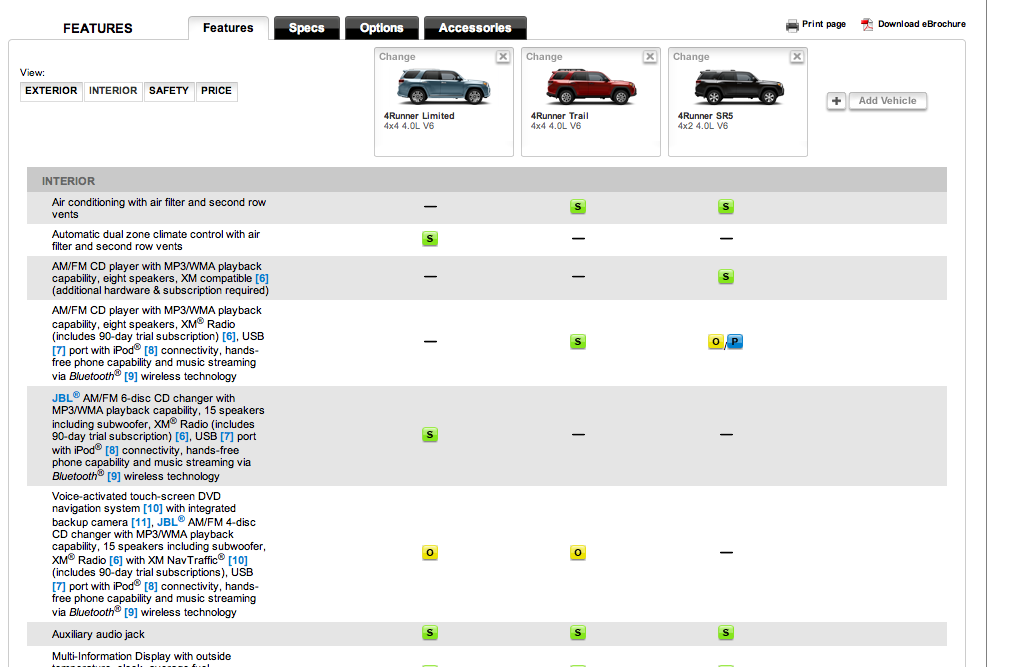Click yellow O icon in SR5 audio row
Screen dimensions: 1022x667
click(716, 342)
